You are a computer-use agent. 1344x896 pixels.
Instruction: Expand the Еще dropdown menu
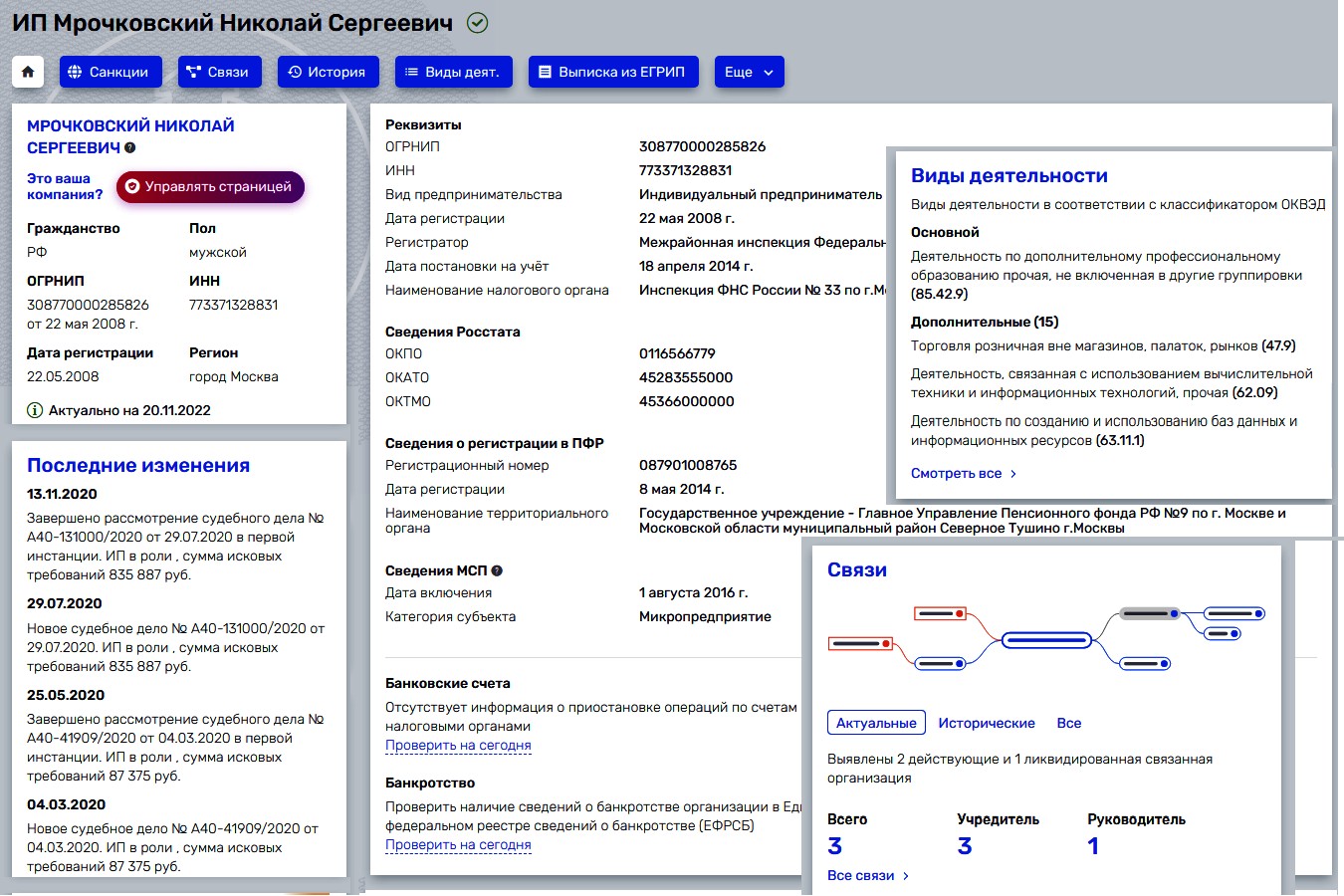tap(749, 72)
